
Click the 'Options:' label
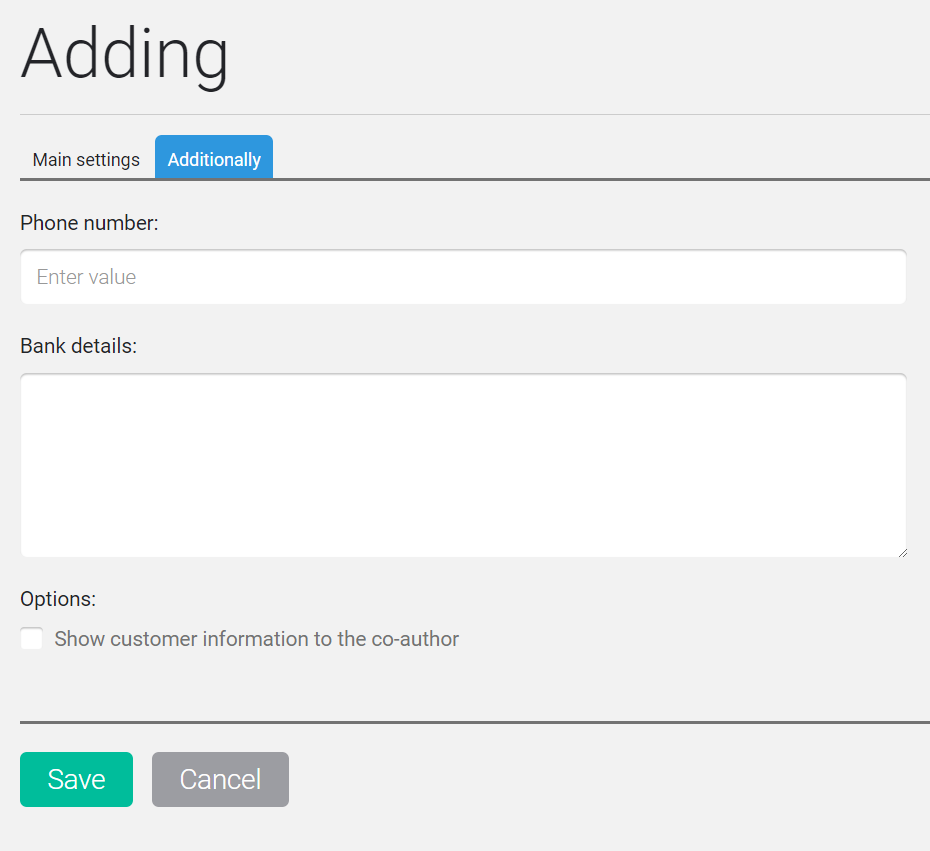pyautogui.click(x=58, y=599)
